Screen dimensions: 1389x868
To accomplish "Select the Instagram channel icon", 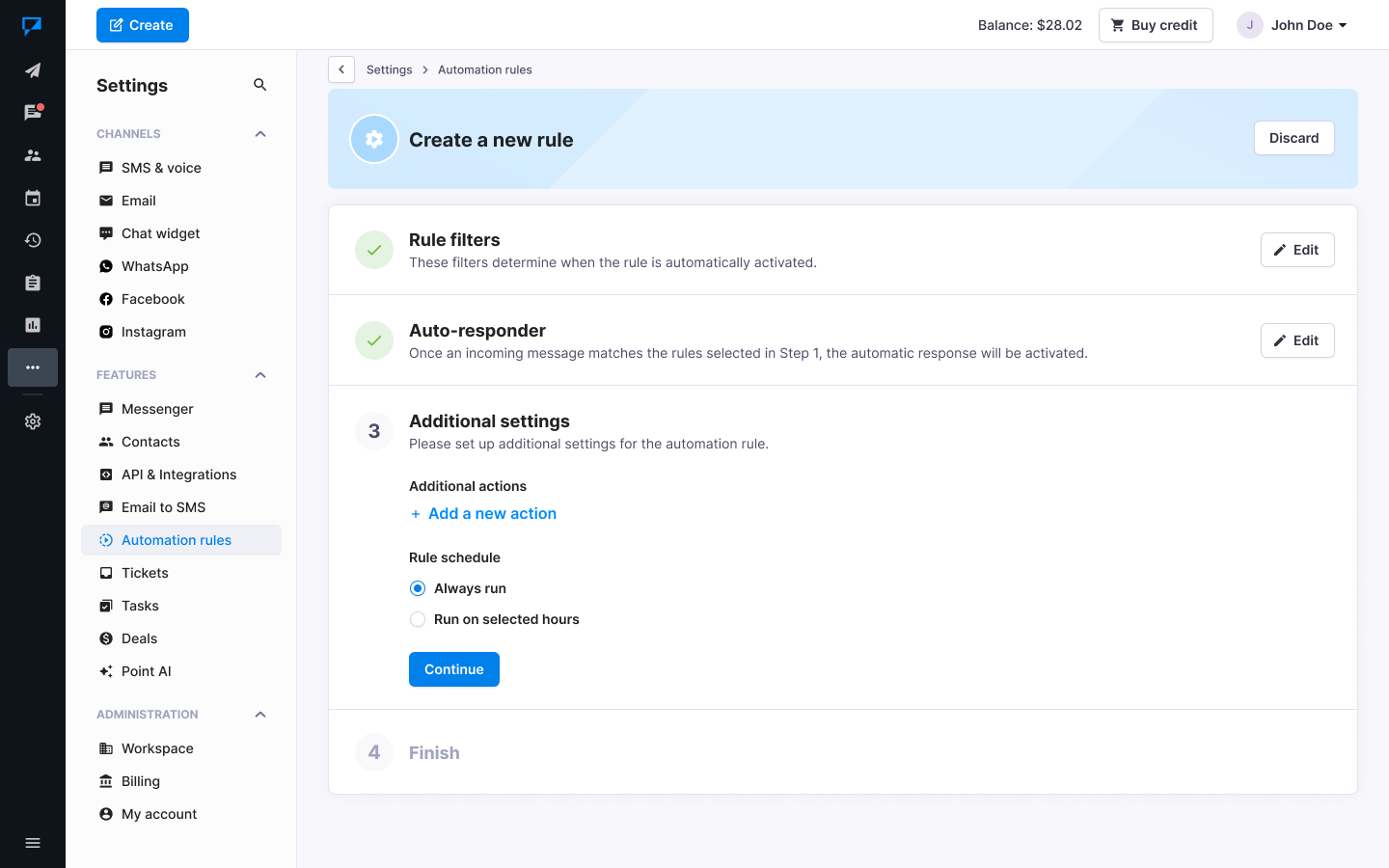I will click(106, 331).
